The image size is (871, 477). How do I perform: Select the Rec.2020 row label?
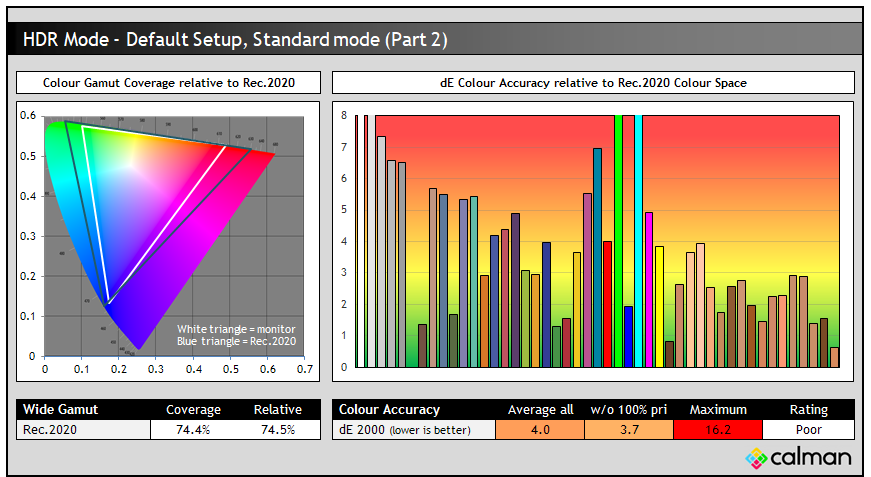[50, 429]
